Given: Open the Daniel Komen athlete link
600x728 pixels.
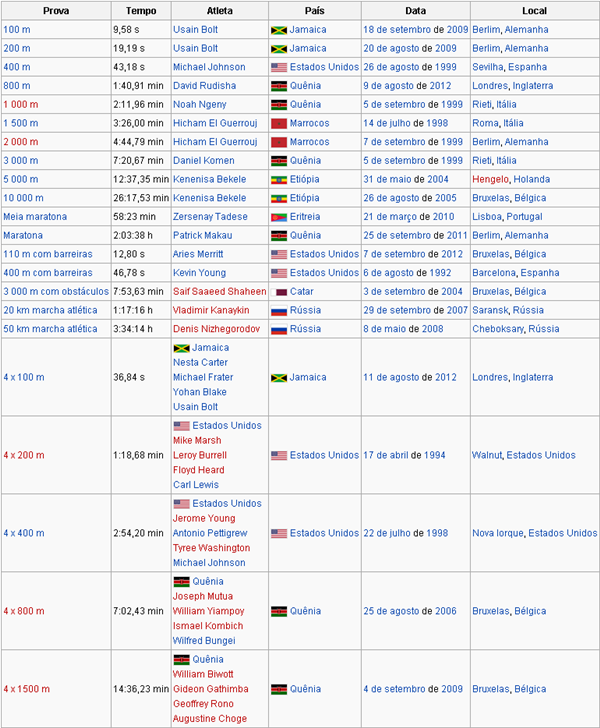Looking at the screenshot, I should coord(203,161).
